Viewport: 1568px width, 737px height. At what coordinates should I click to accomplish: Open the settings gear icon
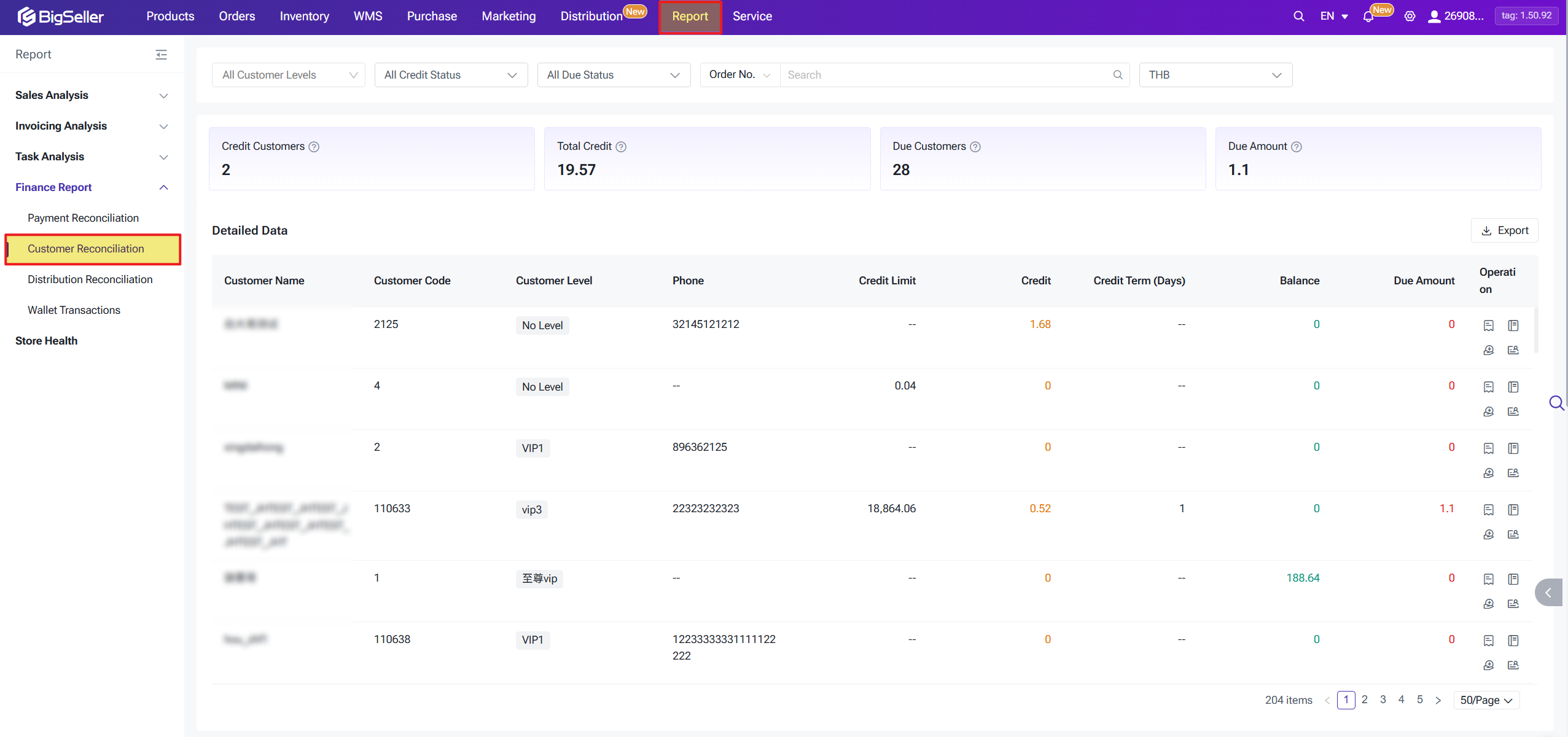(1410, 17)
